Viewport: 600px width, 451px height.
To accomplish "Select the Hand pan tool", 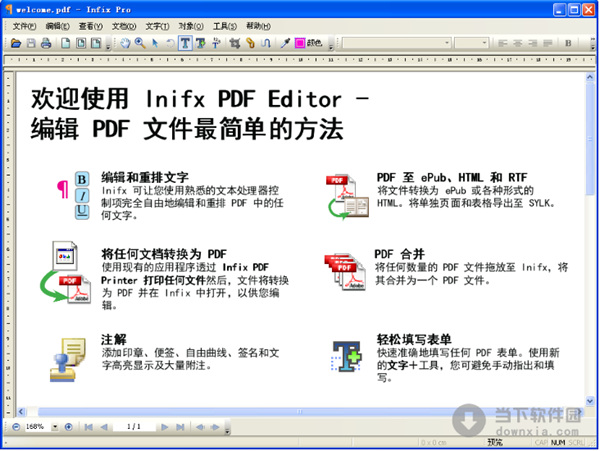I will click(125, 43).
